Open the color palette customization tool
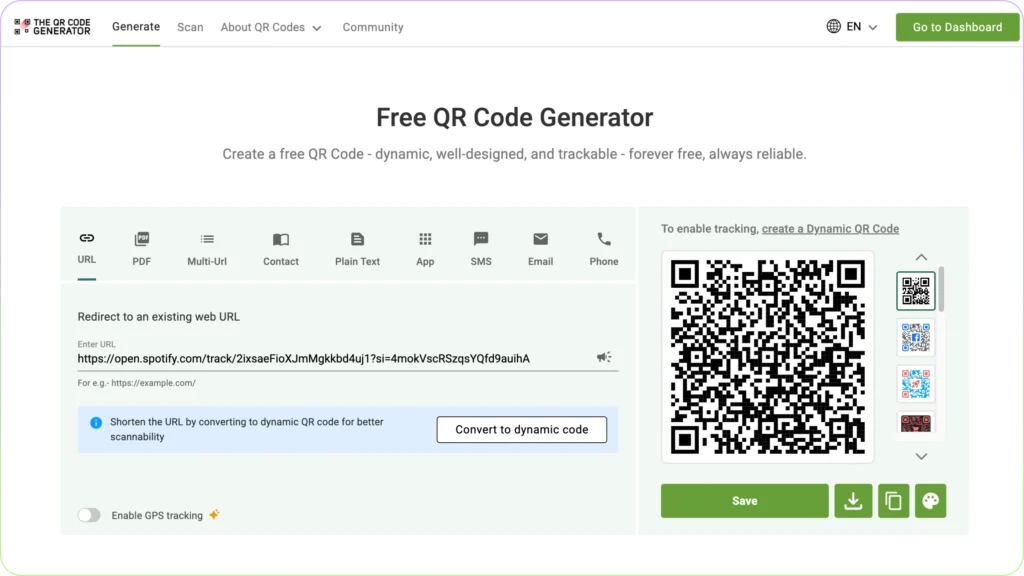The height and width of the screenshot is (576, 1024). [930, 500]
